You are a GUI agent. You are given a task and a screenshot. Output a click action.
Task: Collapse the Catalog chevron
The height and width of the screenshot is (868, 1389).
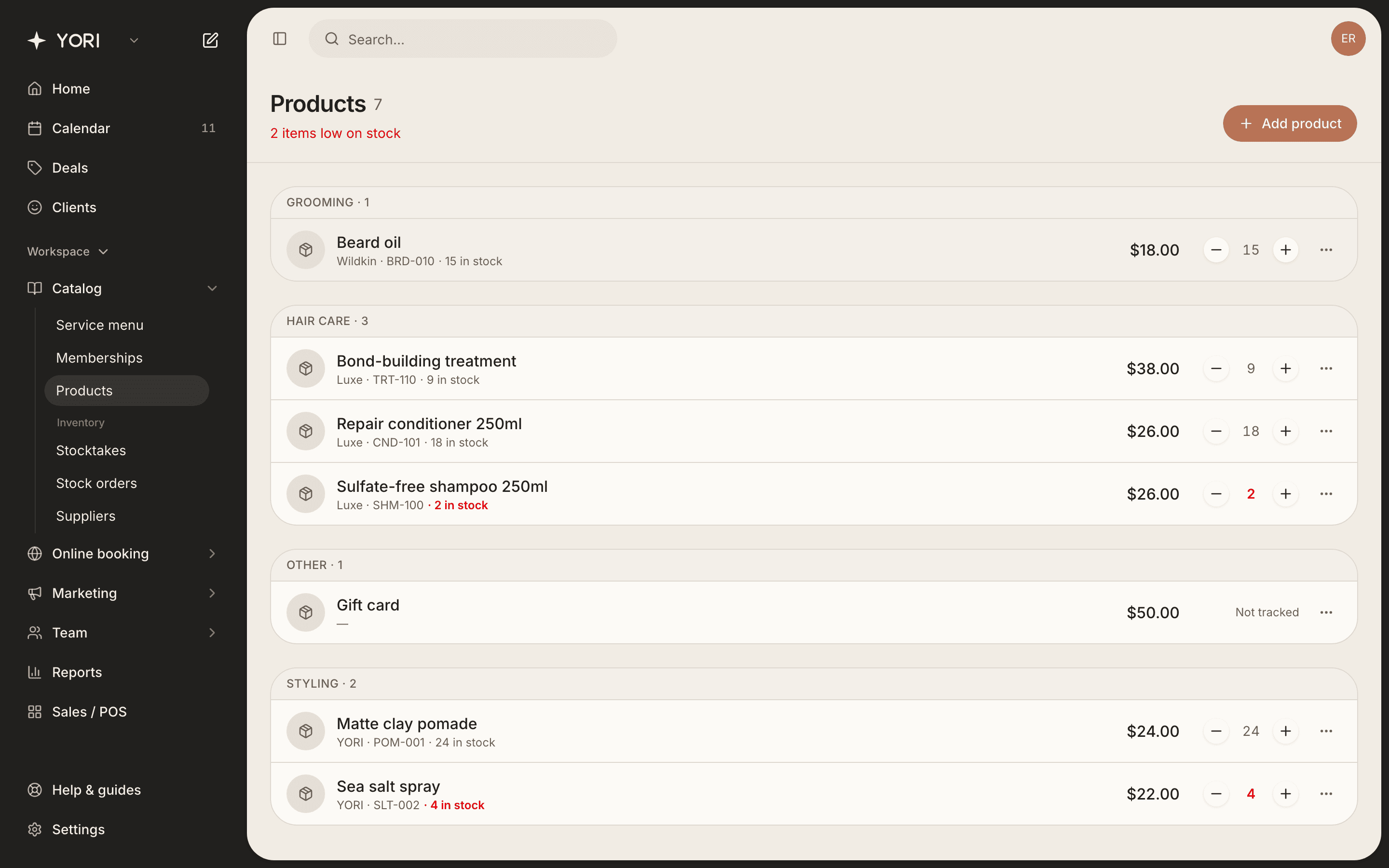pos(212,288)
